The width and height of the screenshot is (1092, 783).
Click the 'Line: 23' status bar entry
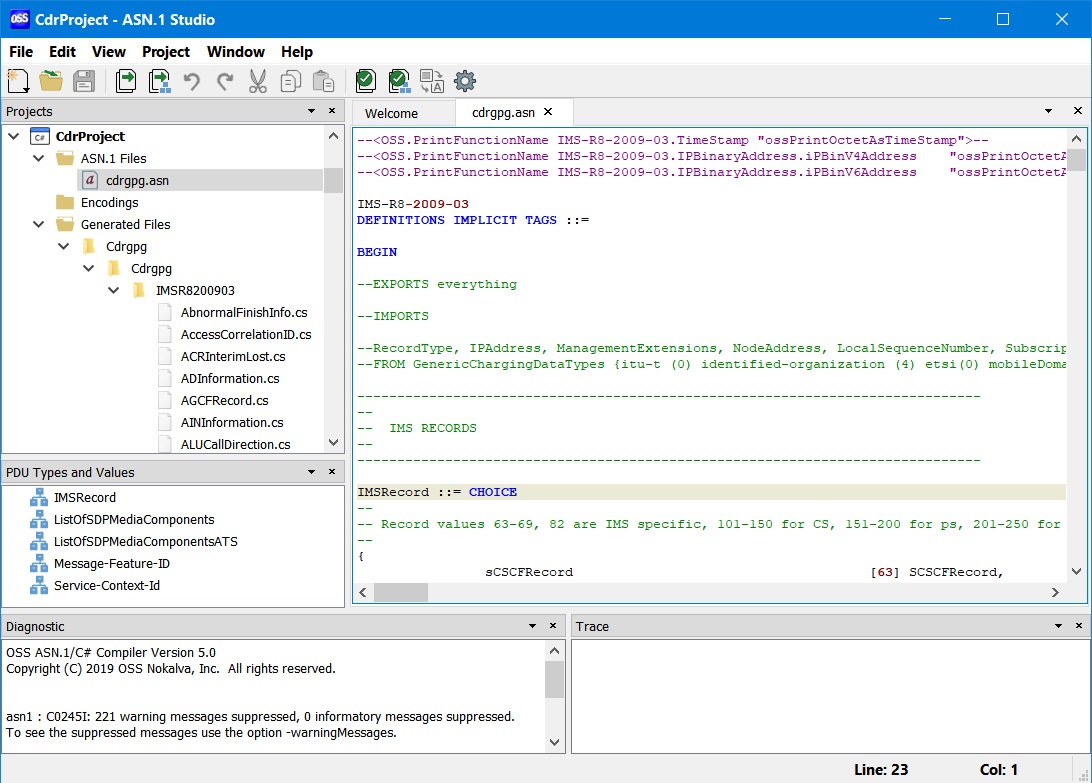881,770
